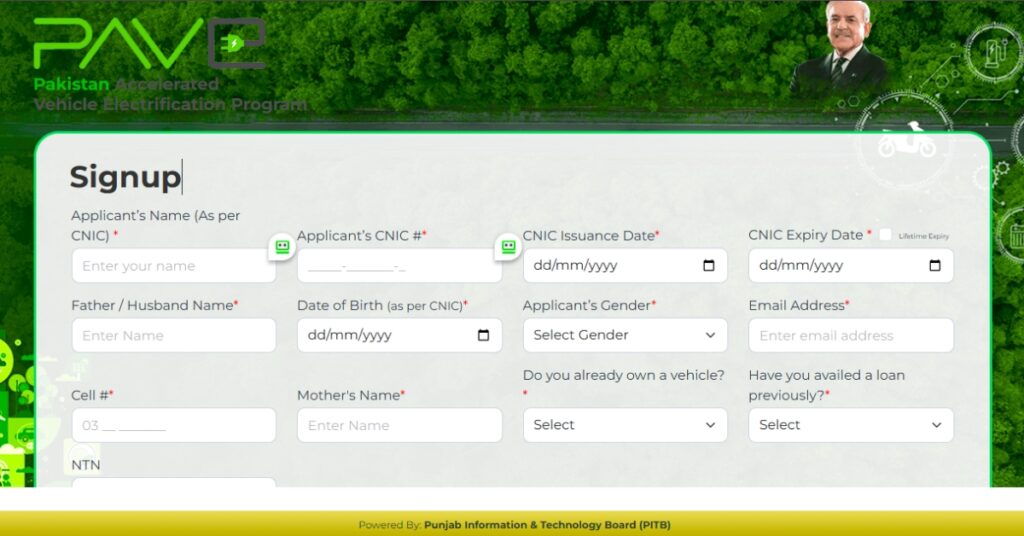1024x536 pixels.
Task: Enable the Lifetime Expiry checkbox
Action: tap(885, 235)
